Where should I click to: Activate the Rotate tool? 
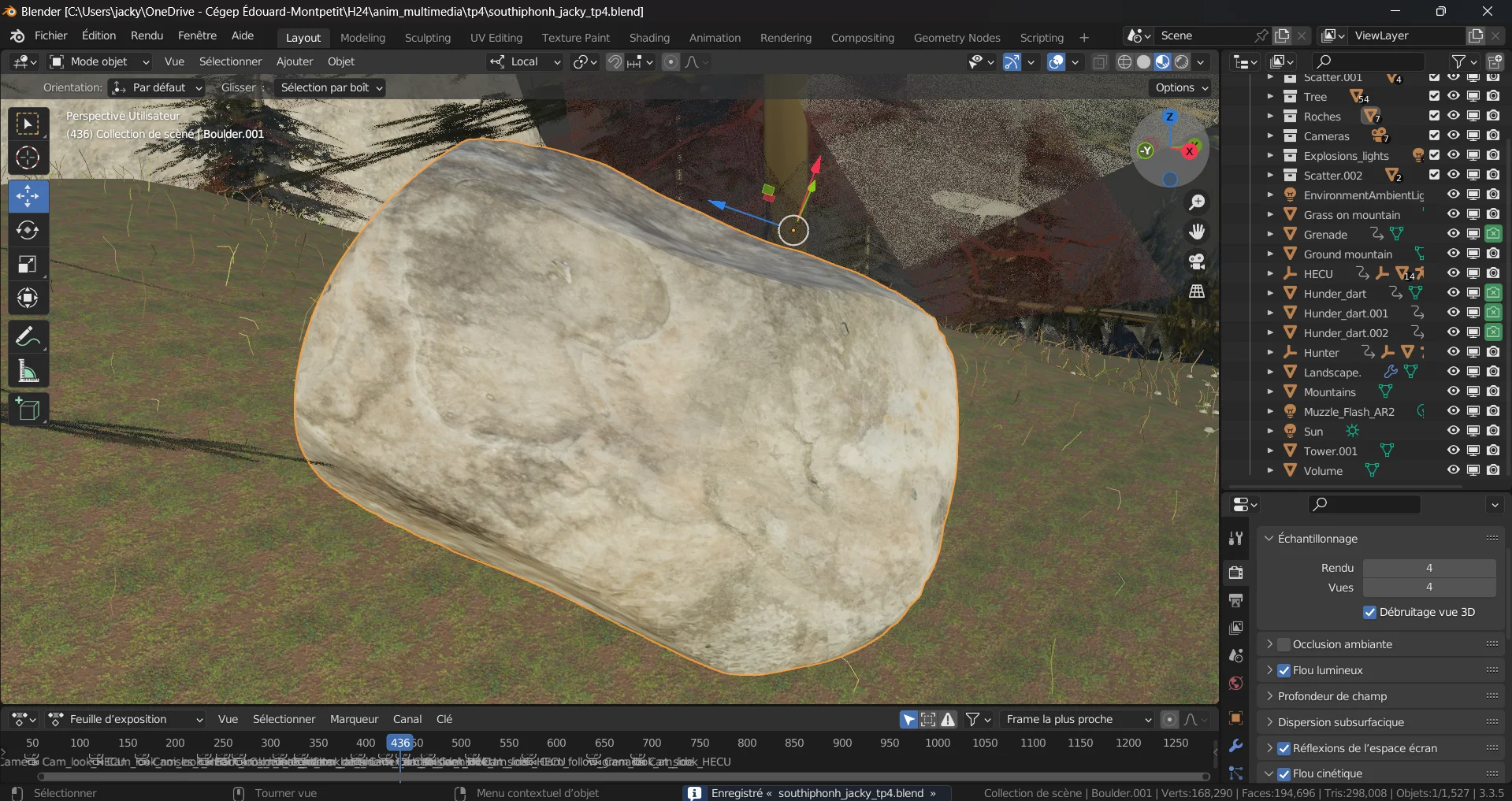tap(28, 230)
